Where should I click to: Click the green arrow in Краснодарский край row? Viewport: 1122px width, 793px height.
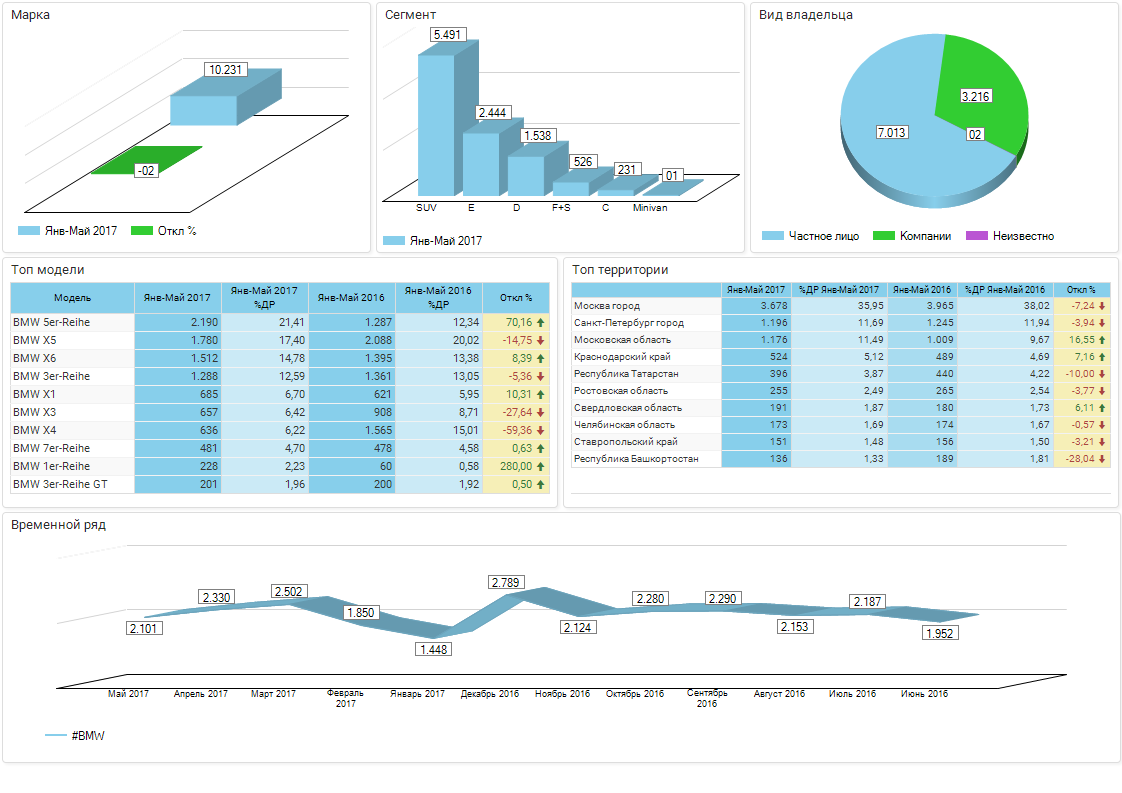1102,357
